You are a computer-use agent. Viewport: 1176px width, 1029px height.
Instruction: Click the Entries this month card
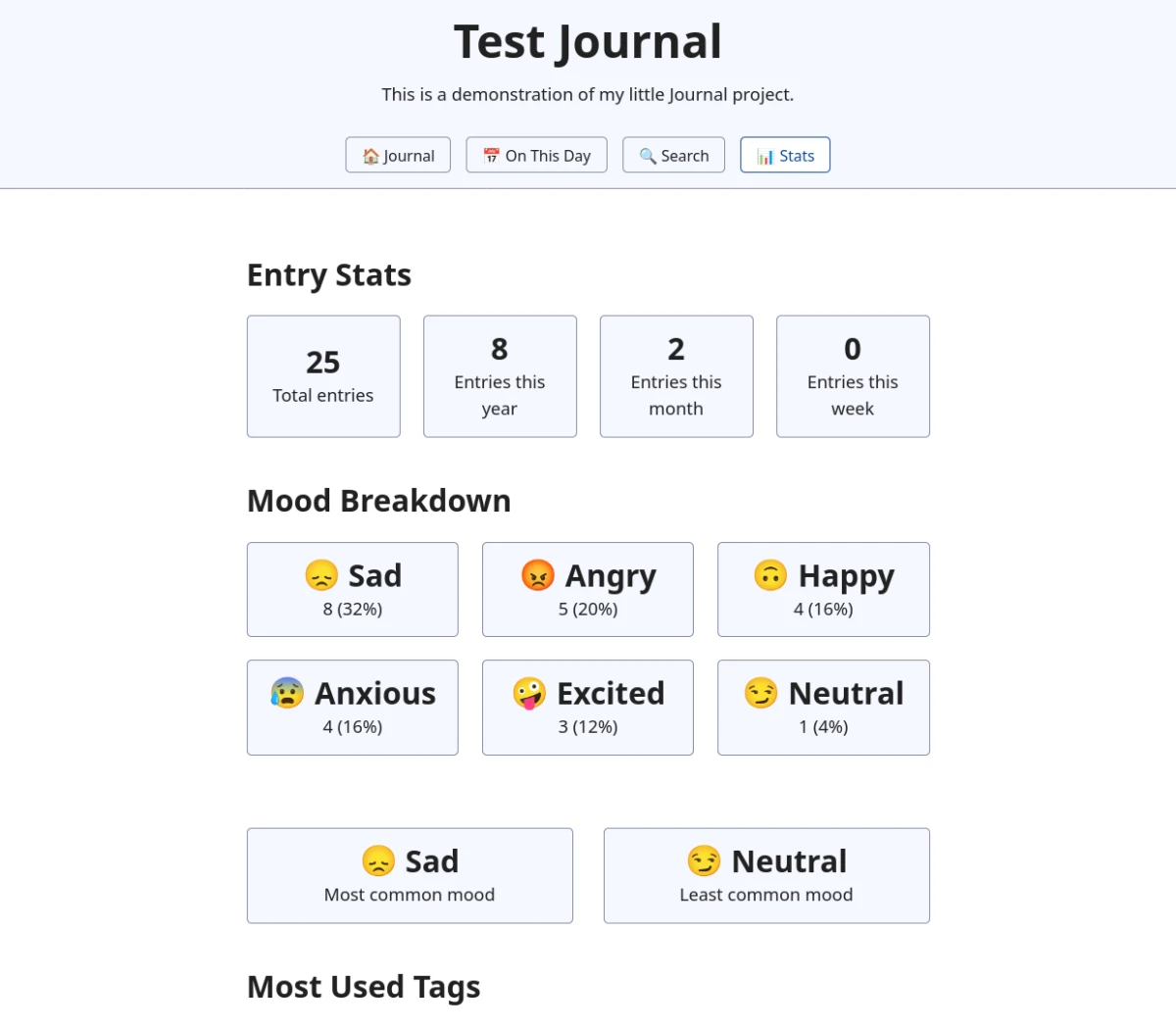pos(676,376)
